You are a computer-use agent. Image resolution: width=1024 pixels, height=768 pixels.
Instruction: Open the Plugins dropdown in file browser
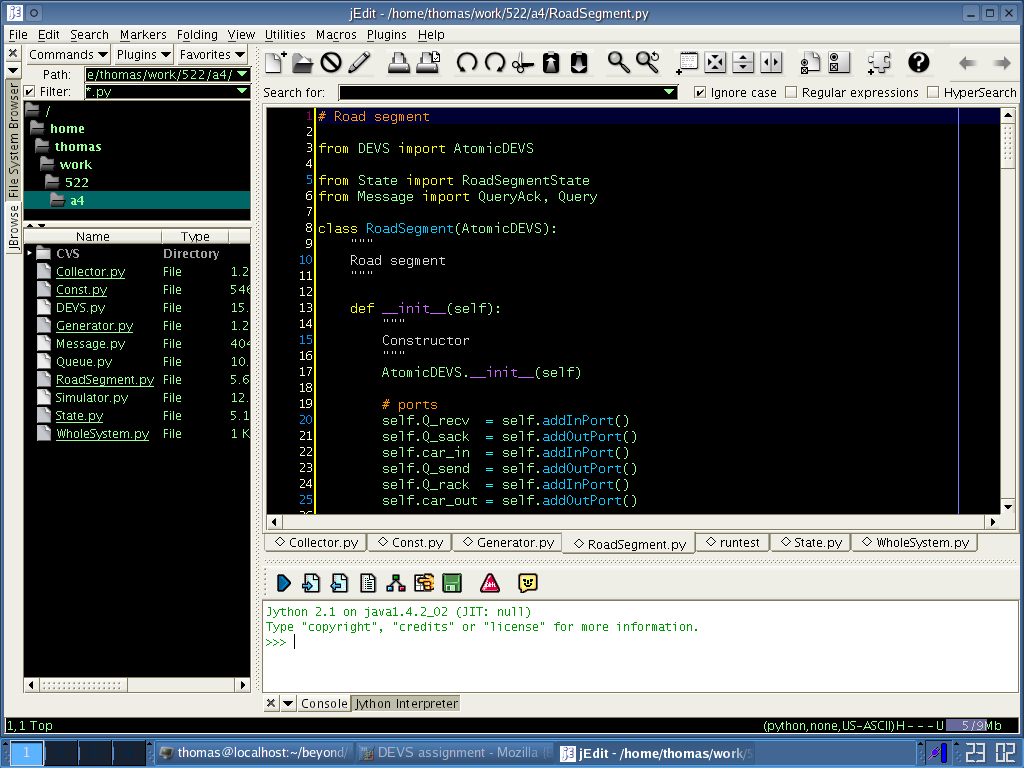[143, 55]
